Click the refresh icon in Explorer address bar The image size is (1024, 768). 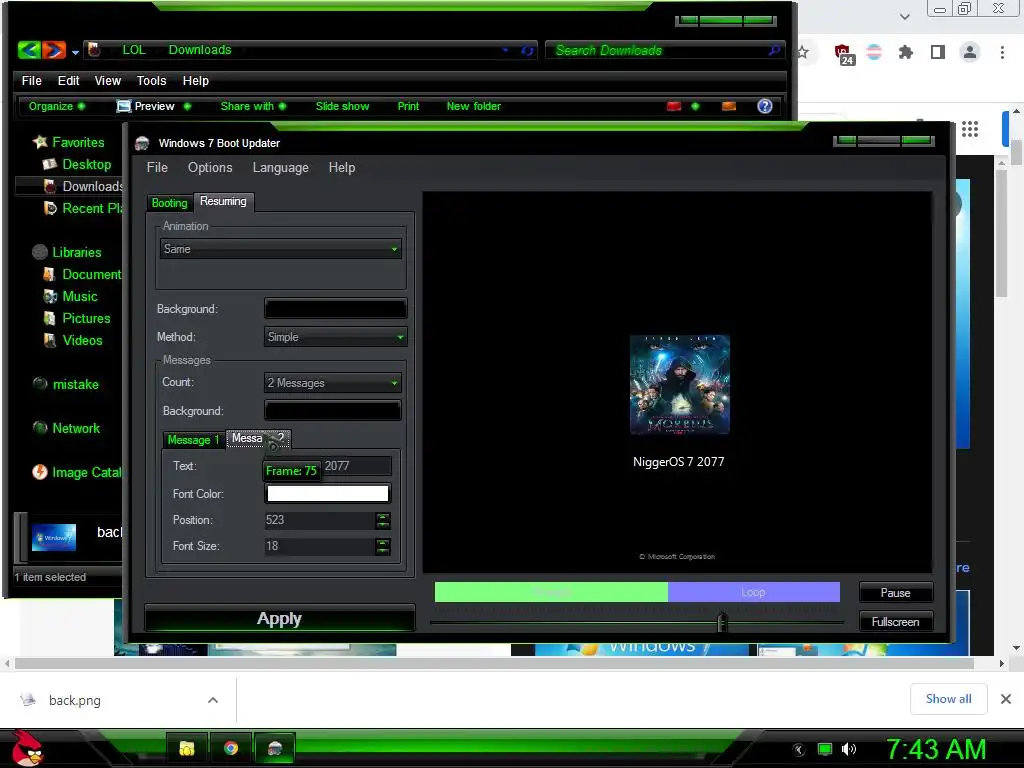527,50
